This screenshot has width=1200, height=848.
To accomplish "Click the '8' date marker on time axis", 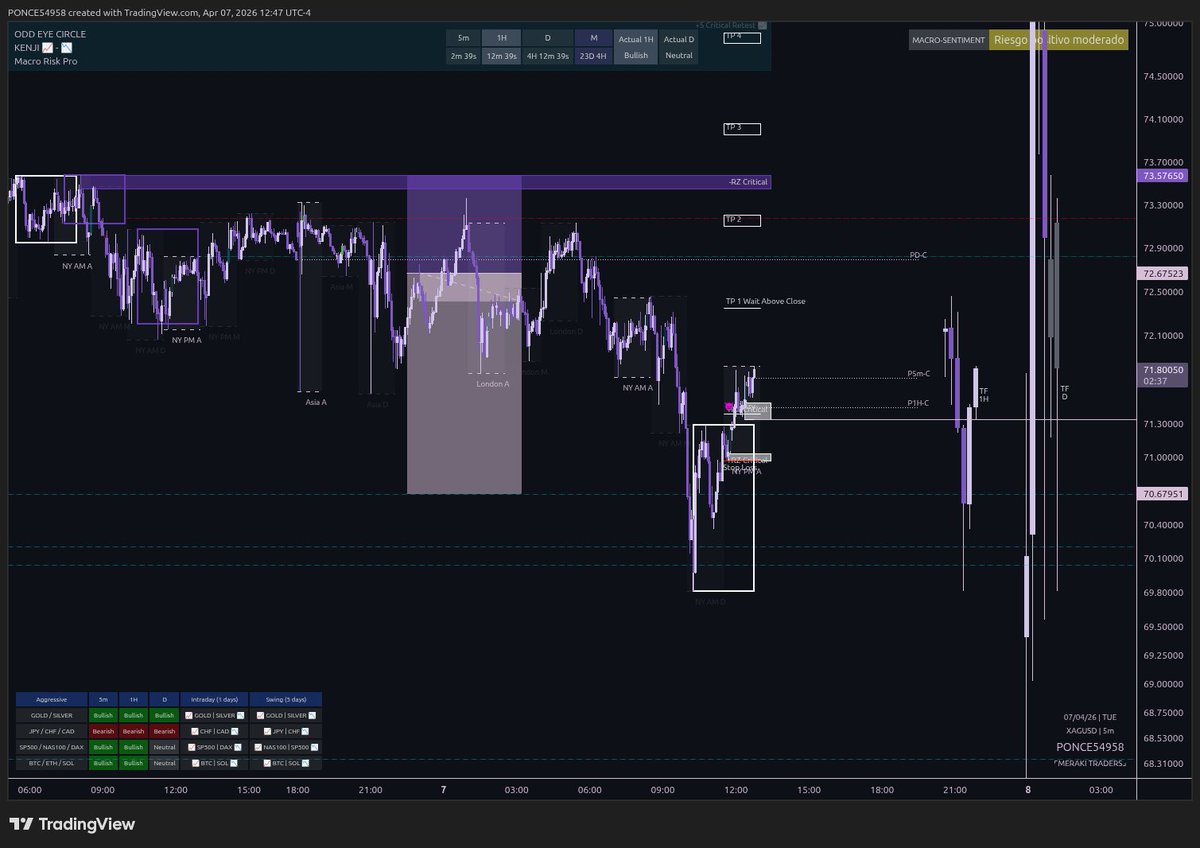I will point(1027,790).
